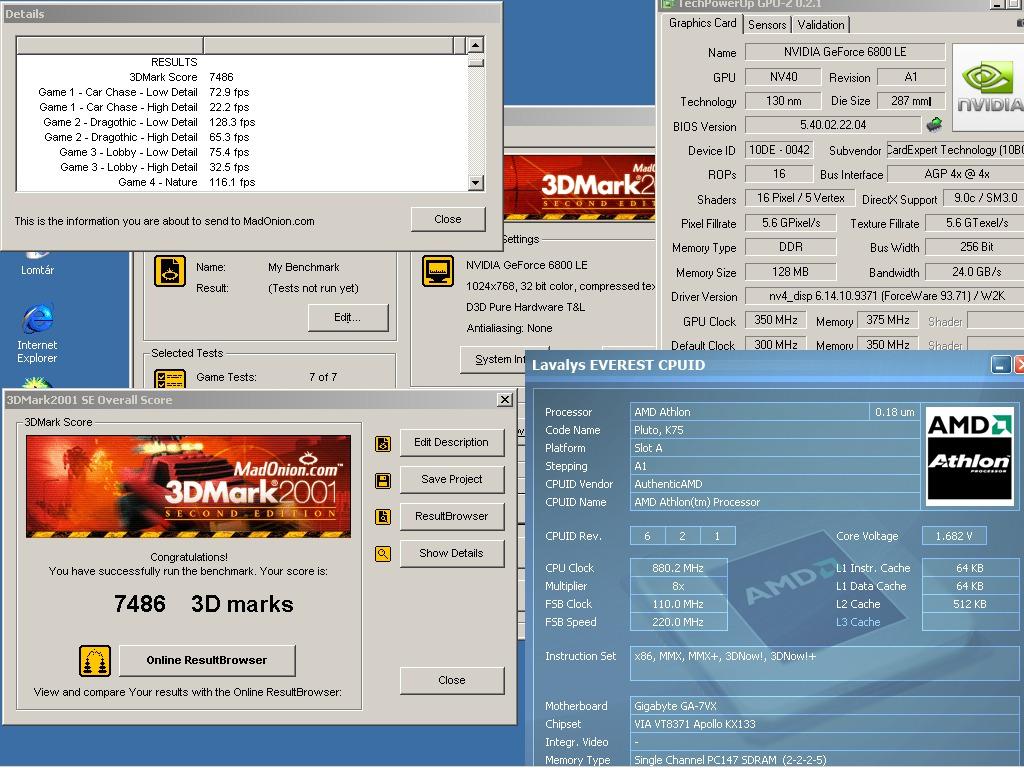
Task: Click the project document icon beside Name
Action: pyautogui.click(x=170, y=271)
